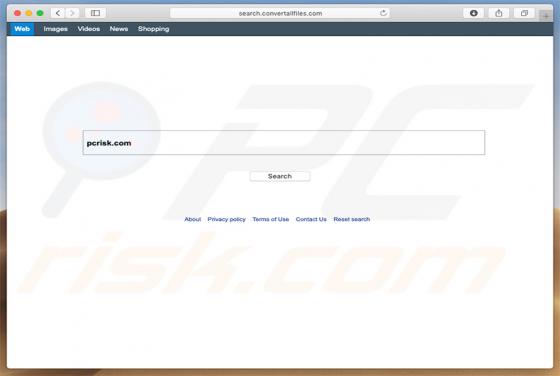Close the Safari window with red button
Viewport: 560px width, 376px height.
[17, 13]
